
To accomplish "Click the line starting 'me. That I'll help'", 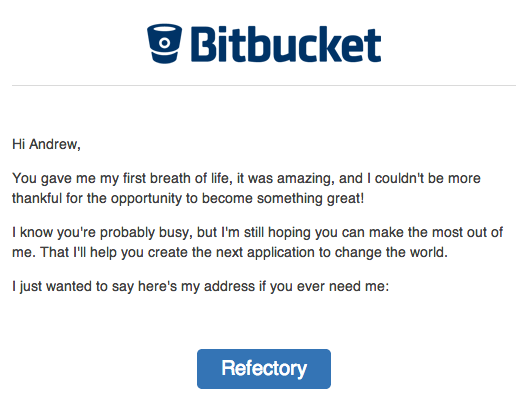I will [x=230, y=252].
